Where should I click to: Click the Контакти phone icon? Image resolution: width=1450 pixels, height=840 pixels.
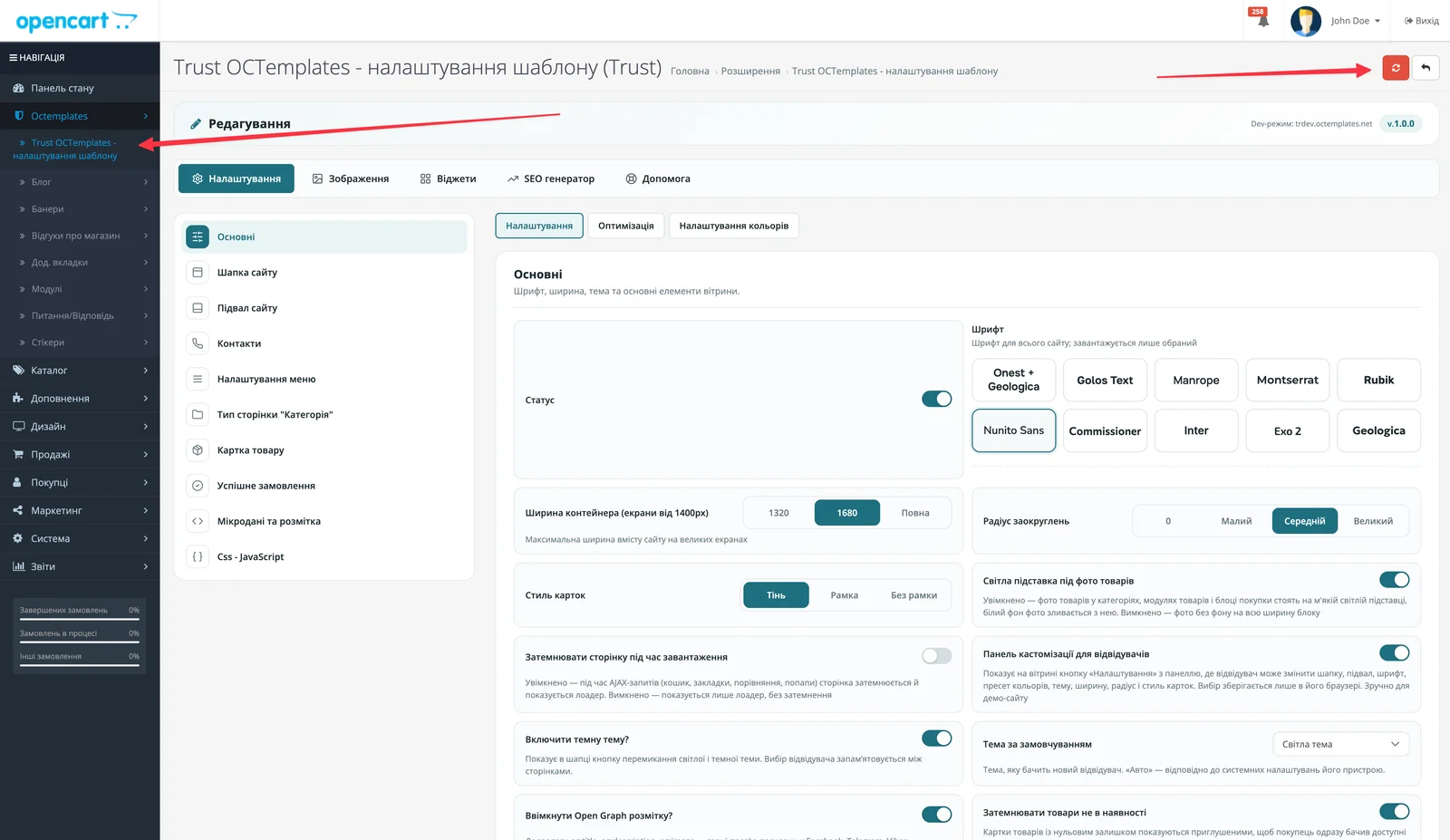pos(198,343)
